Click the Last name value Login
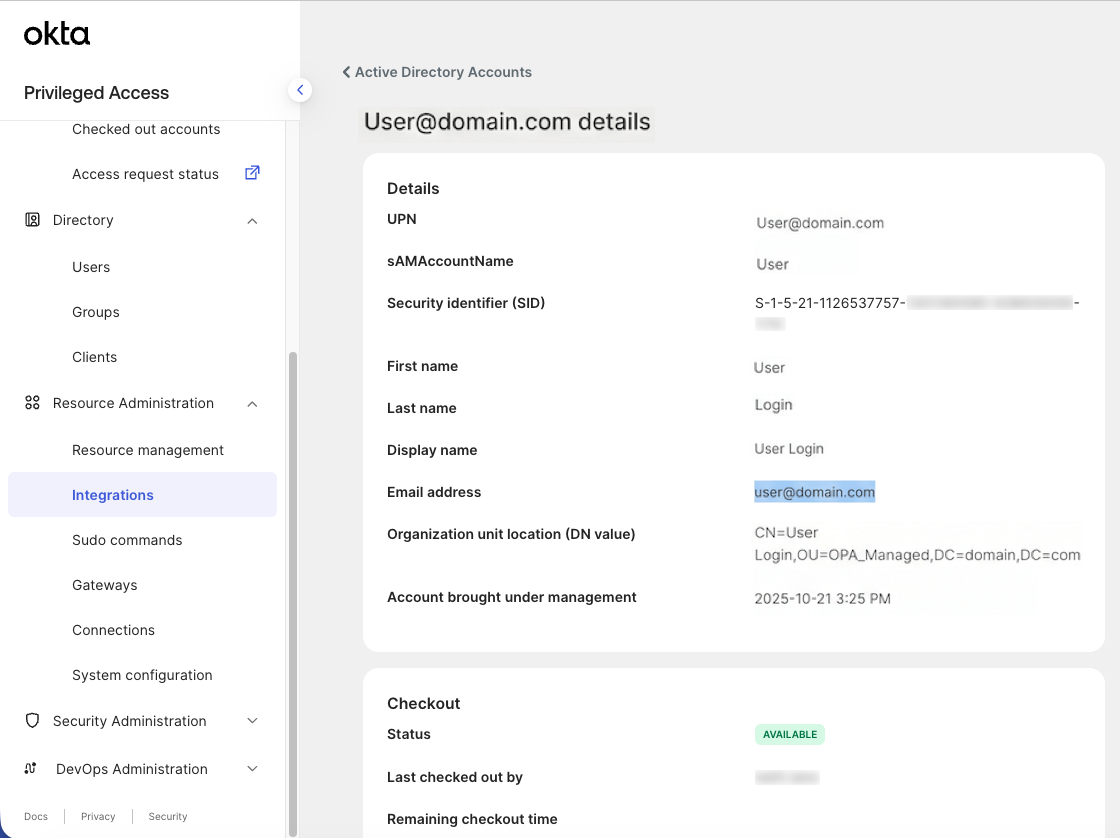 774,405
